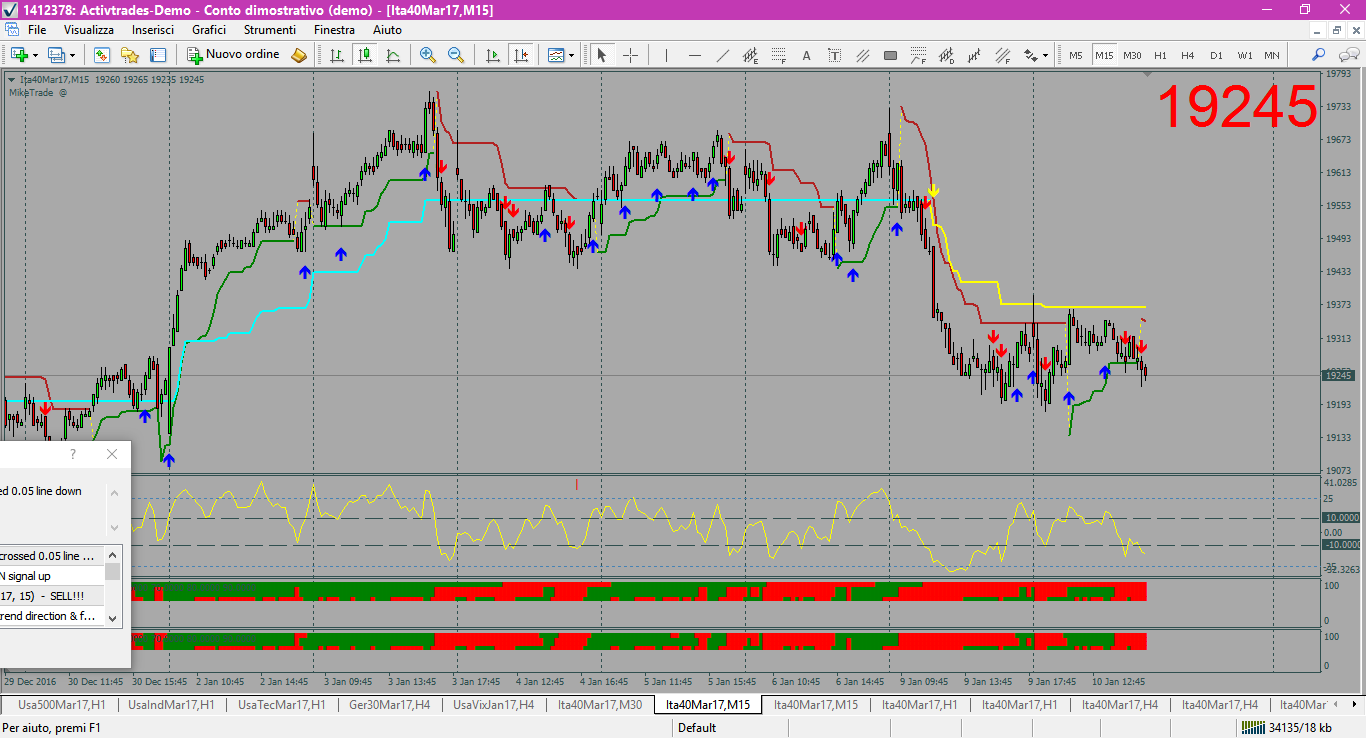The height and width of the screenshot is (738, 1366).
Task: Open the new chart dropdown arrow
Action: tap(35, 55)
